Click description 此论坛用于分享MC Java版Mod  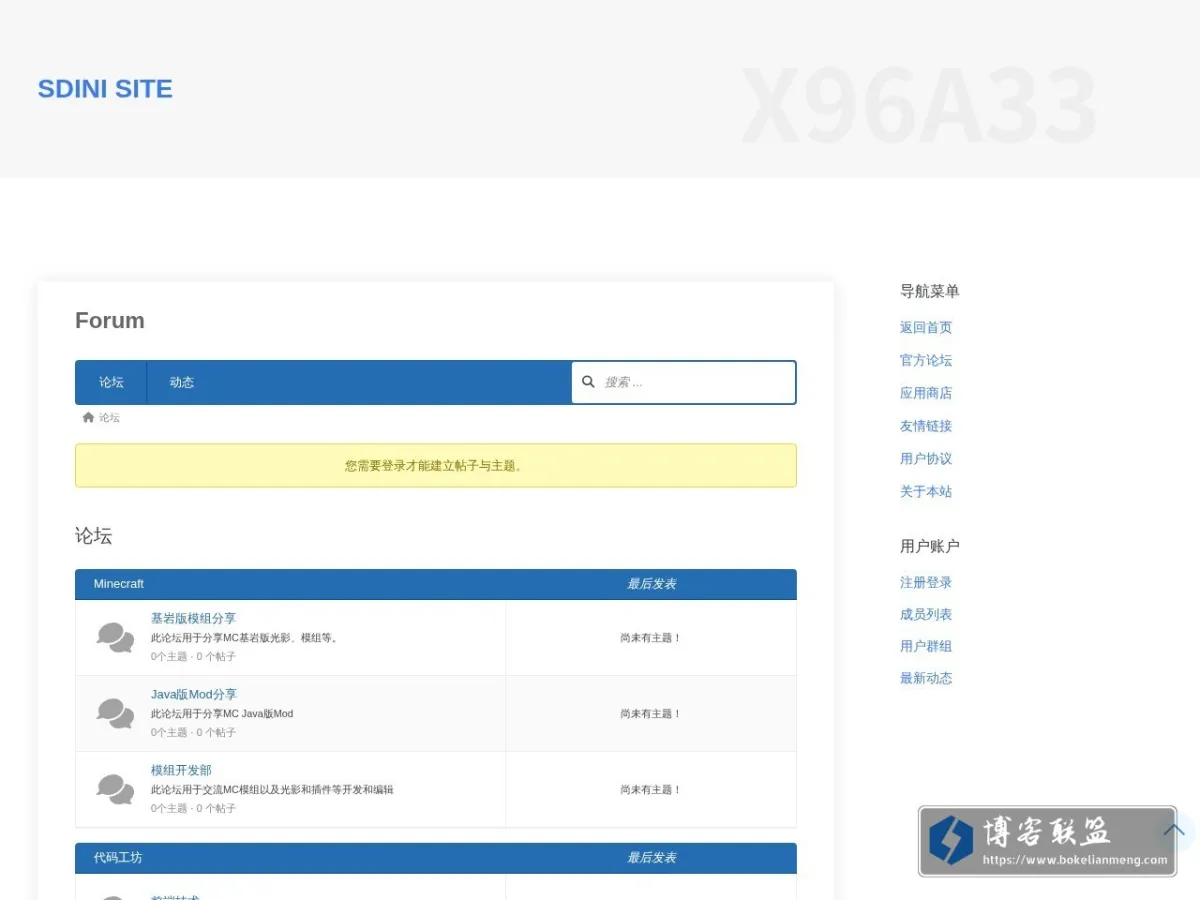pos(222,714)
